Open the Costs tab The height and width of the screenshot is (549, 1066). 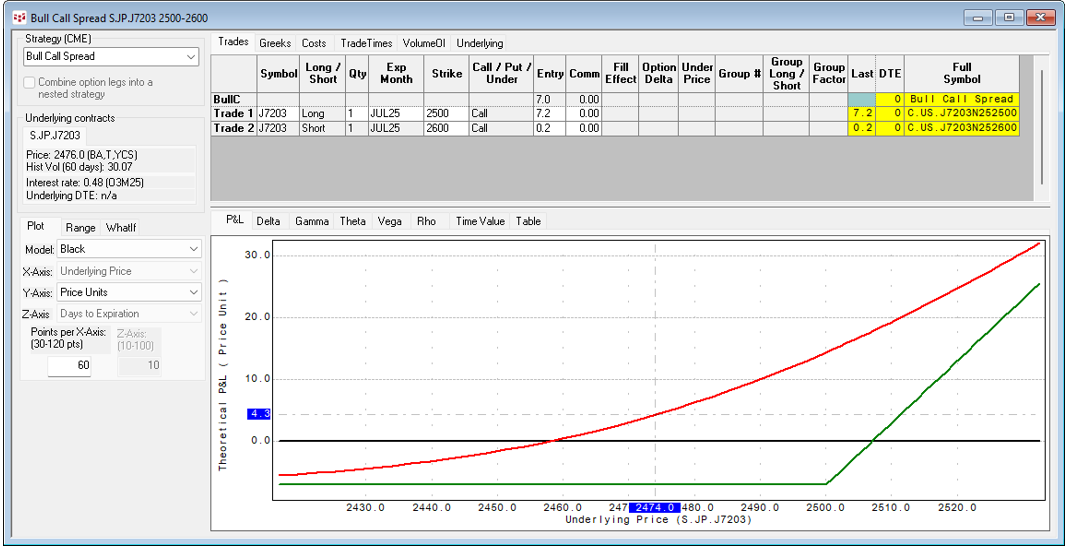314,43
